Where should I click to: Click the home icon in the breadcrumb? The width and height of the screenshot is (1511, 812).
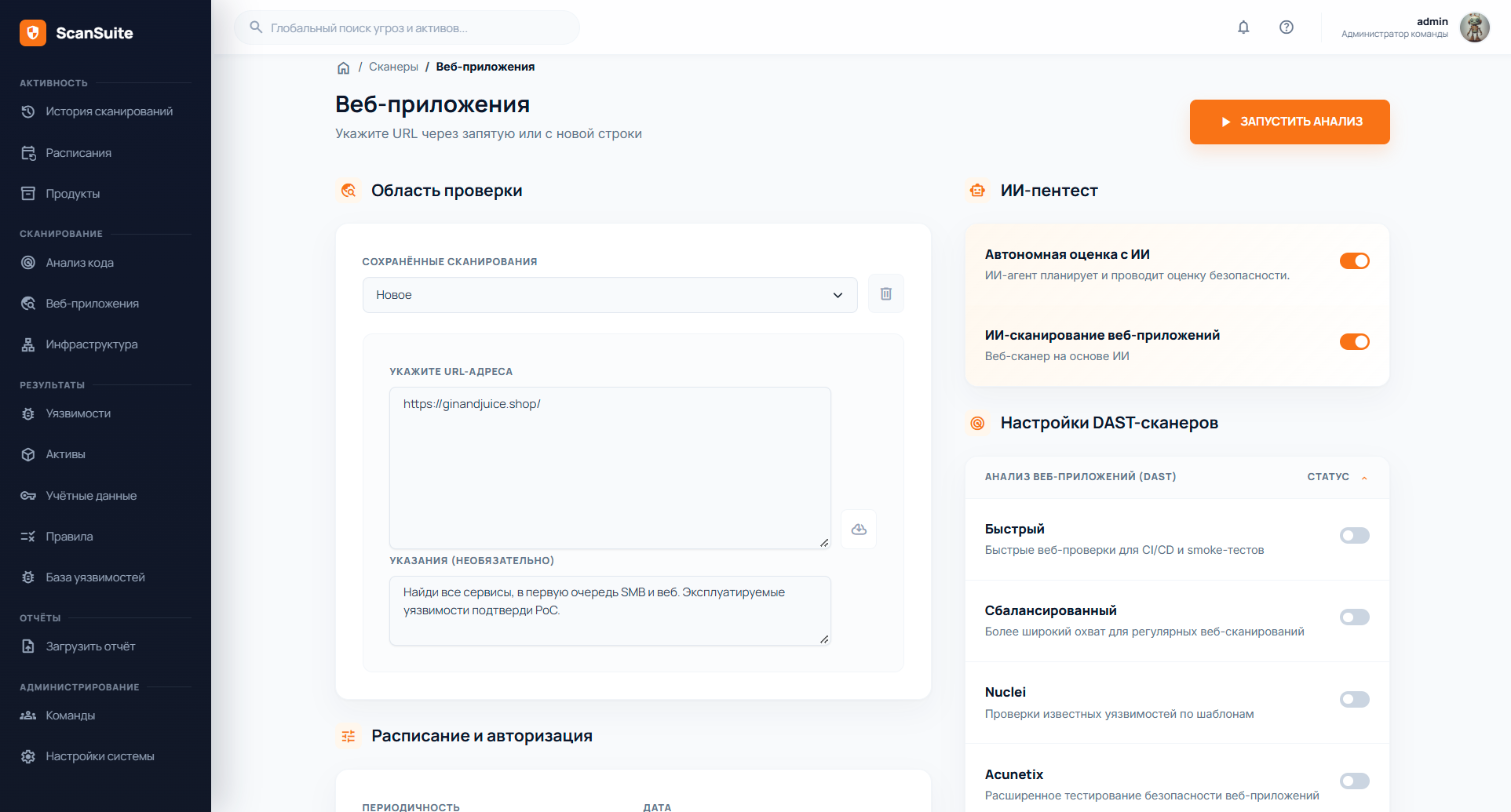pos(343,67)
